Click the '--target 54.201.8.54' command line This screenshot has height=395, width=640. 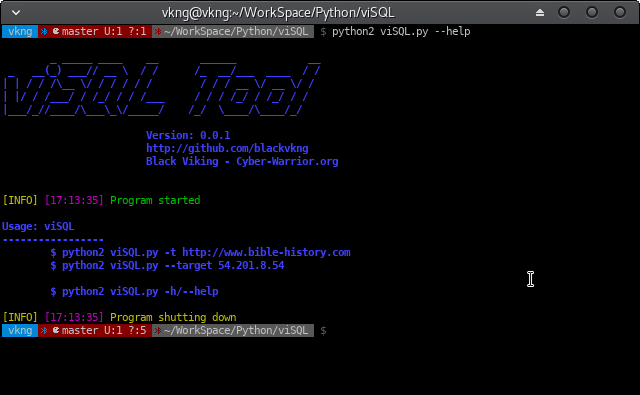(x=167, y=265)
